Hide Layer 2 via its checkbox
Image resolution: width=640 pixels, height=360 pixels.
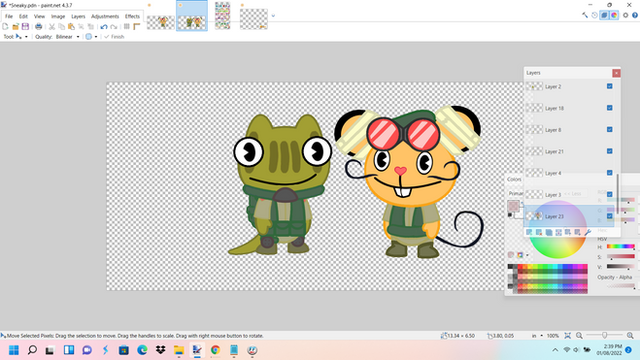pos(609,86)
